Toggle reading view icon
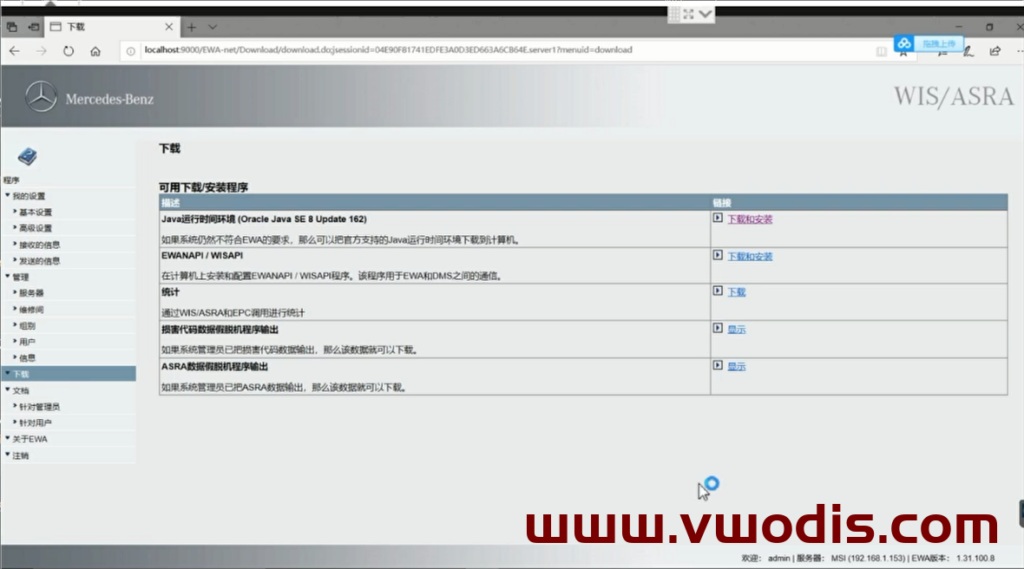 tap(881, 51)
